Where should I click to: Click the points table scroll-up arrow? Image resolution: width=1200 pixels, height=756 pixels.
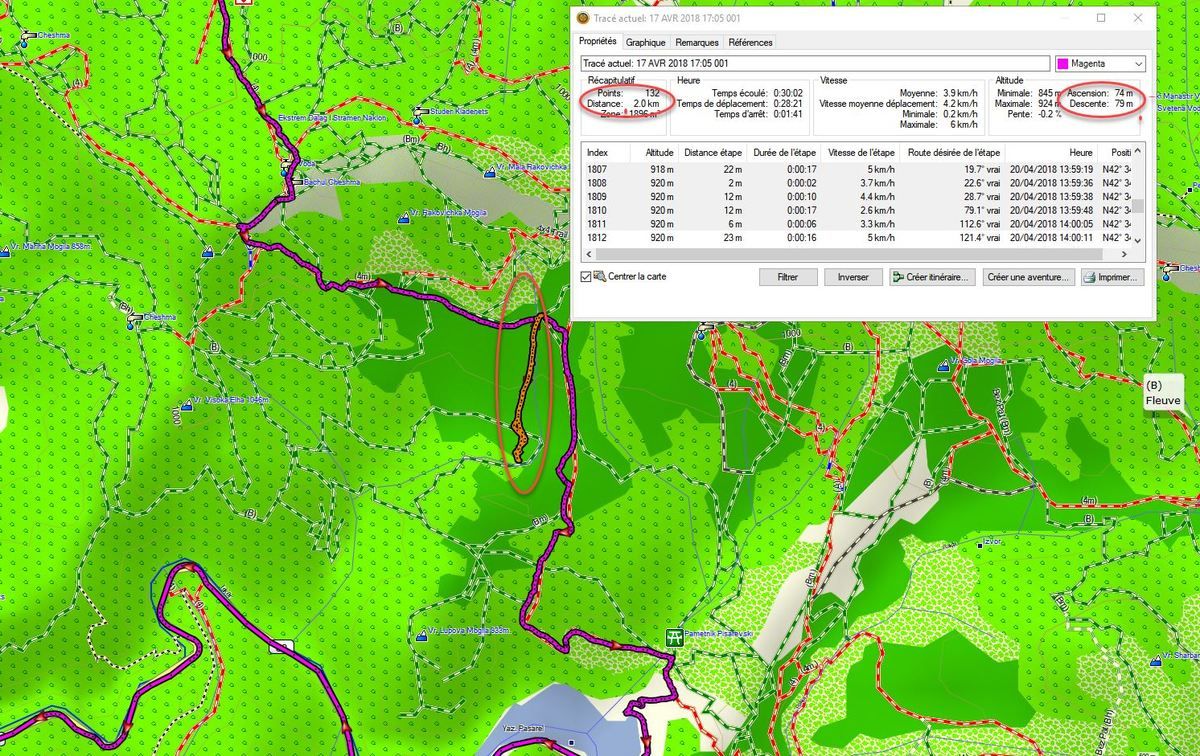1136,152
